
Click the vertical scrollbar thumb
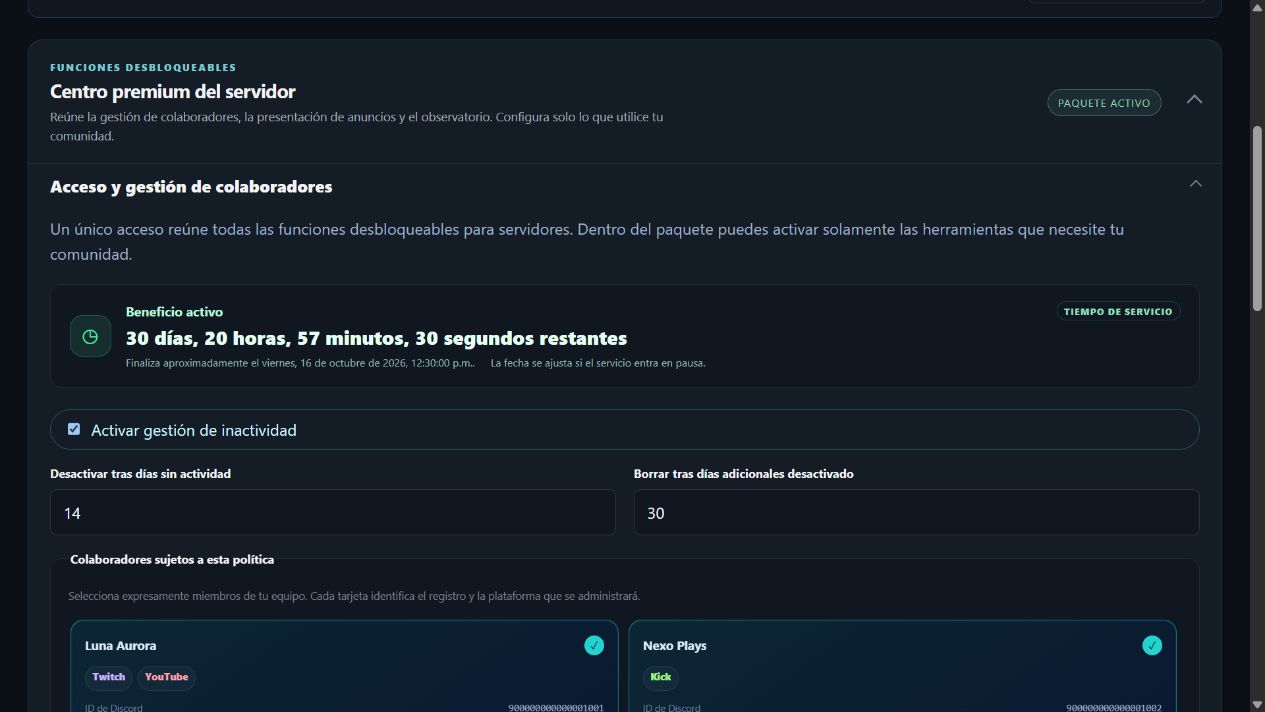point(1257,217)
